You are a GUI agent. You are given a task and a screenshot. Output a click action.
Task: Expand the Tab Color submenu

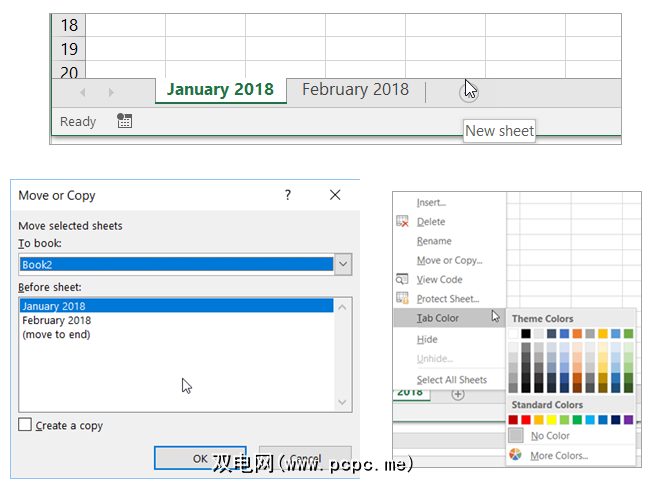click(439, 318)
